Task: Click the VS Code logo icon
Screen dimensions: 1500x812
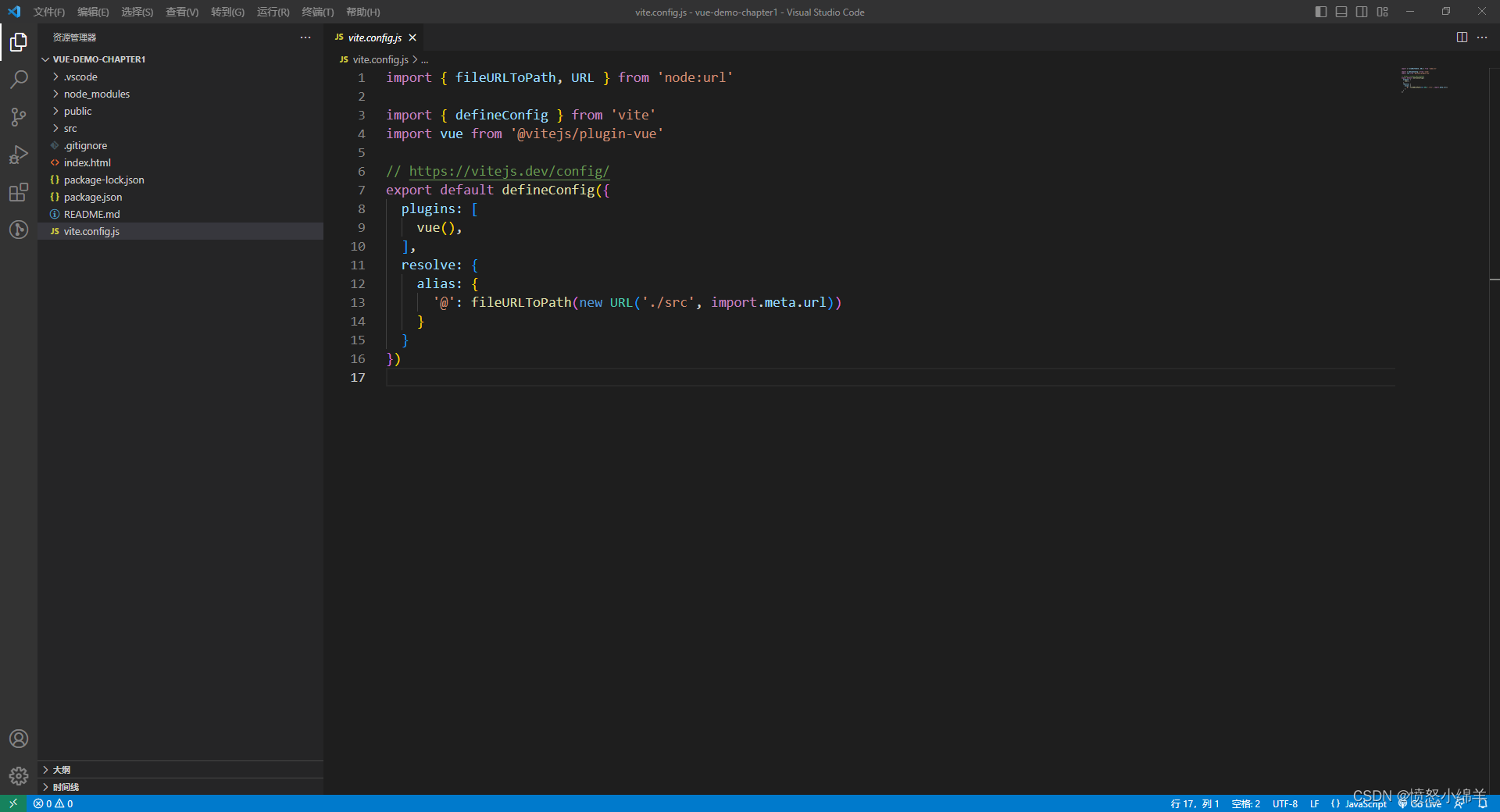Action: [14, 12]
